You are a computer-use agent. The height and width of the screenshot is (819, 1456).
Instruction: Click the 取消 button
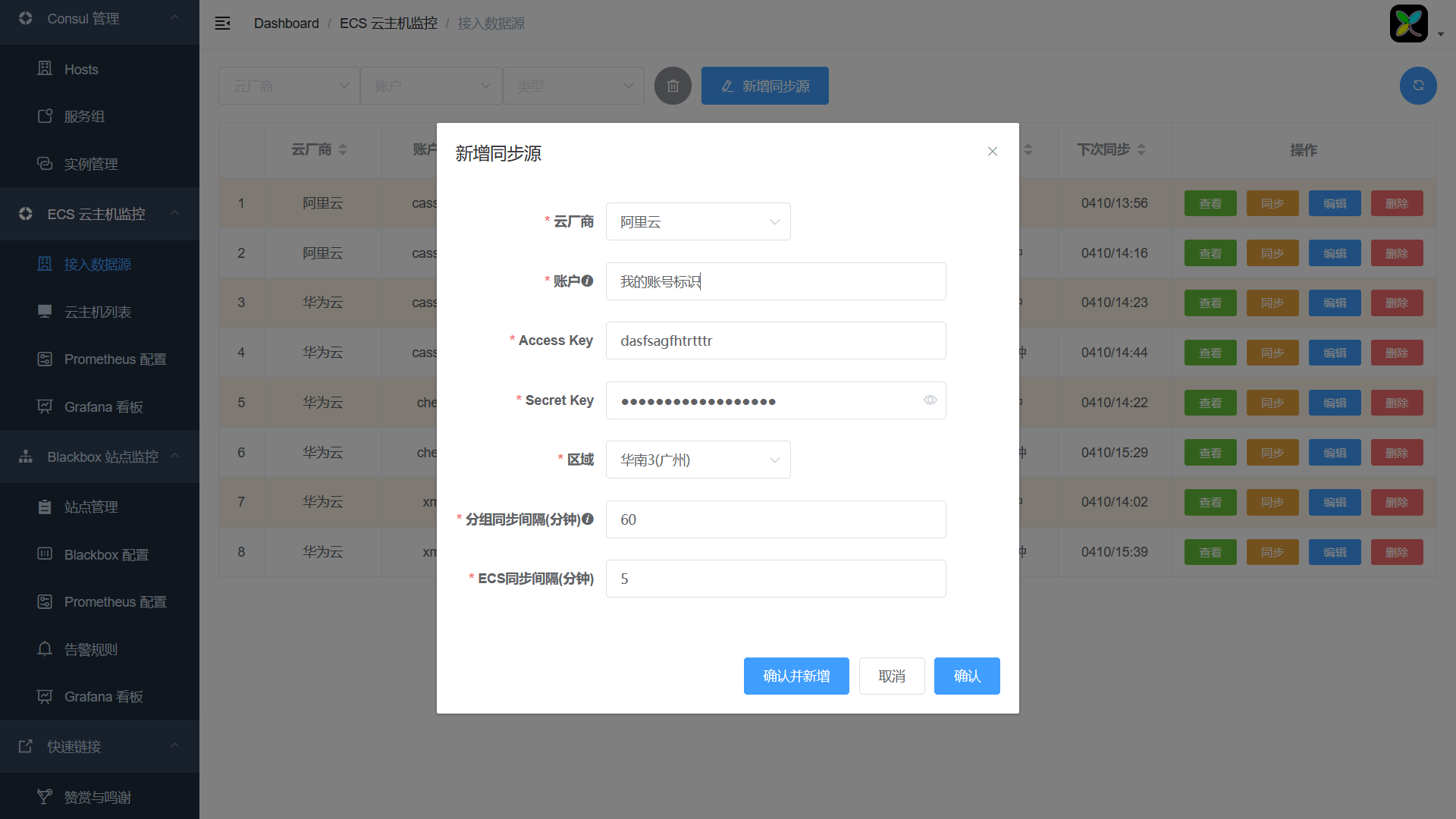(891, 676)
